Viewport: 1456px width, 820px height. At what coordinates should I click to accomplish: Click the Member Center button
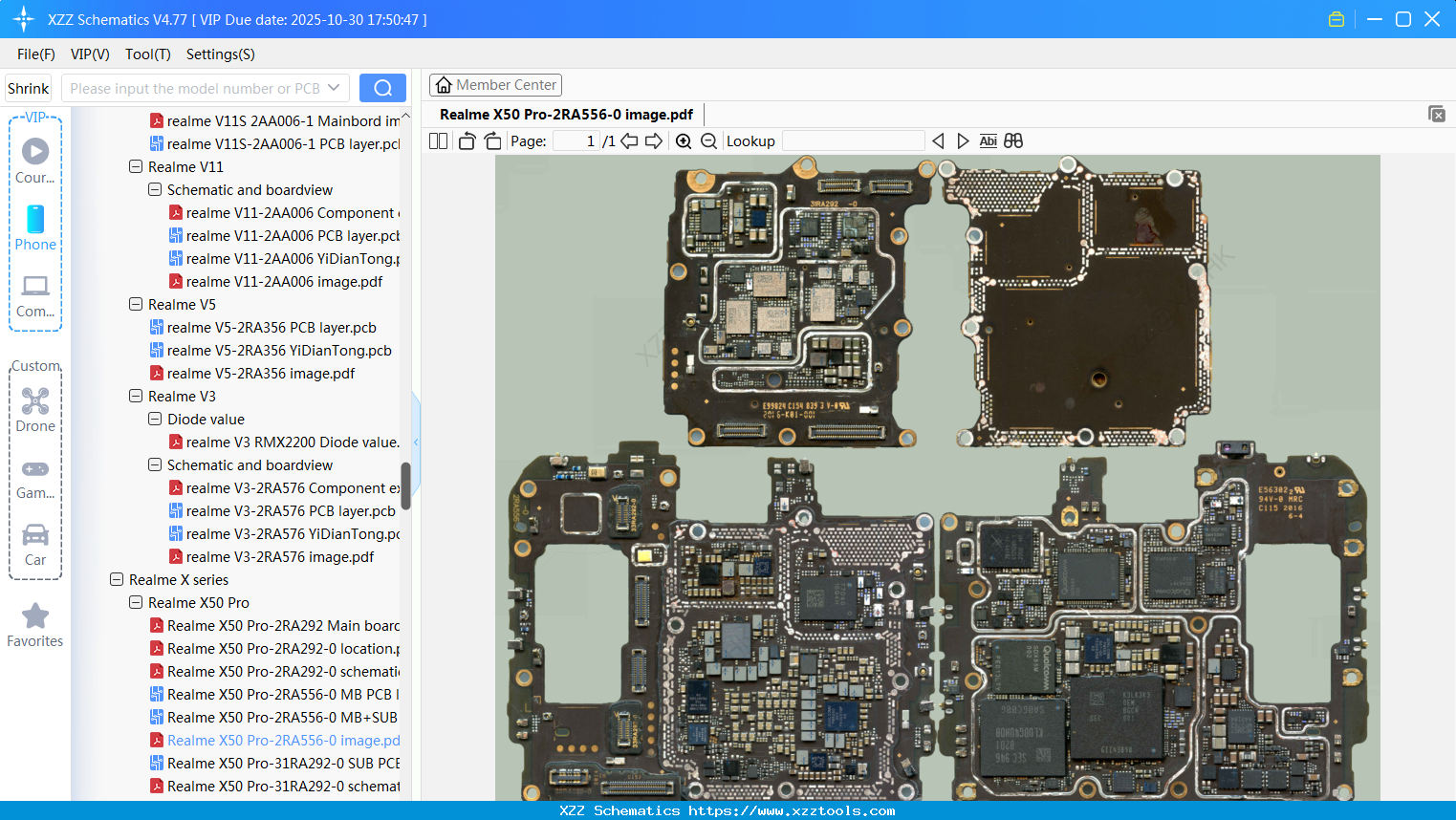[x=495, y=85]
